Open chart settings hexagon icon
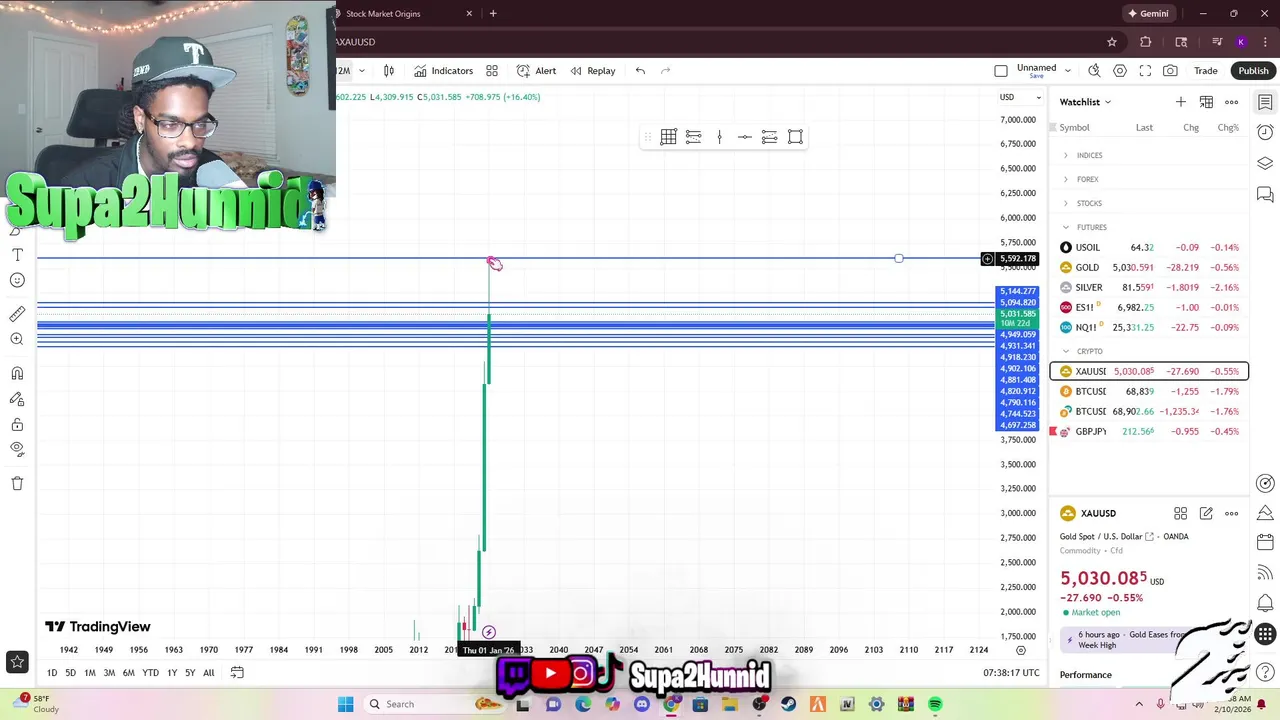This screenshot has height=720, width=1280. pyautogui.click(x=1120, y=71)
